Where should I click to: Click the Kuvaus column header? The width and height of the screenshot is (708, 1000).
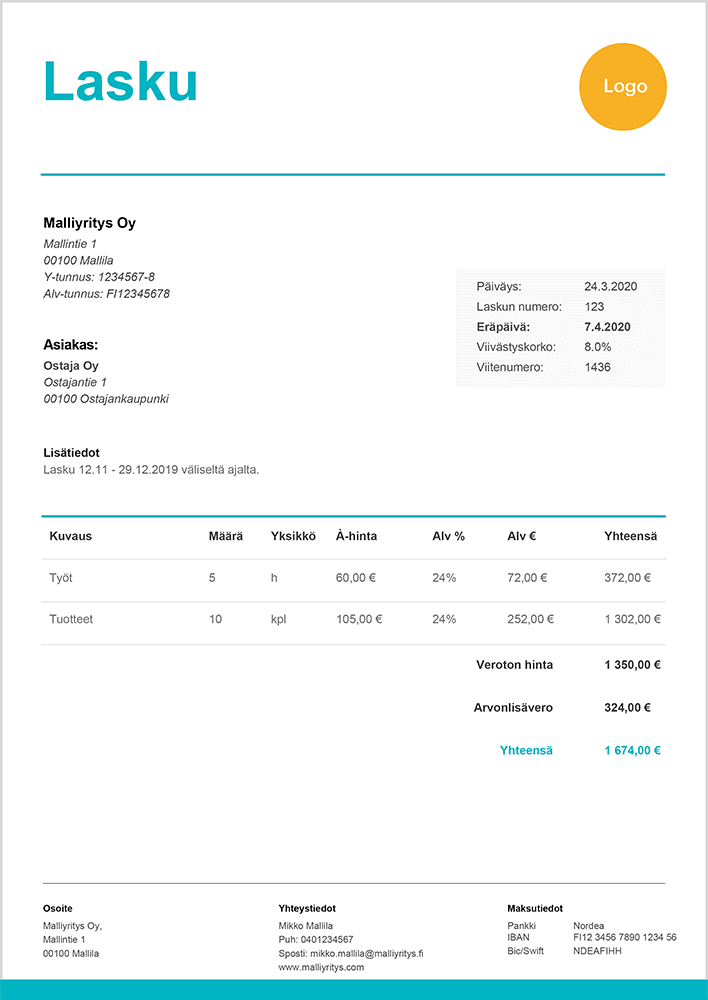click(x=70, y=536)
